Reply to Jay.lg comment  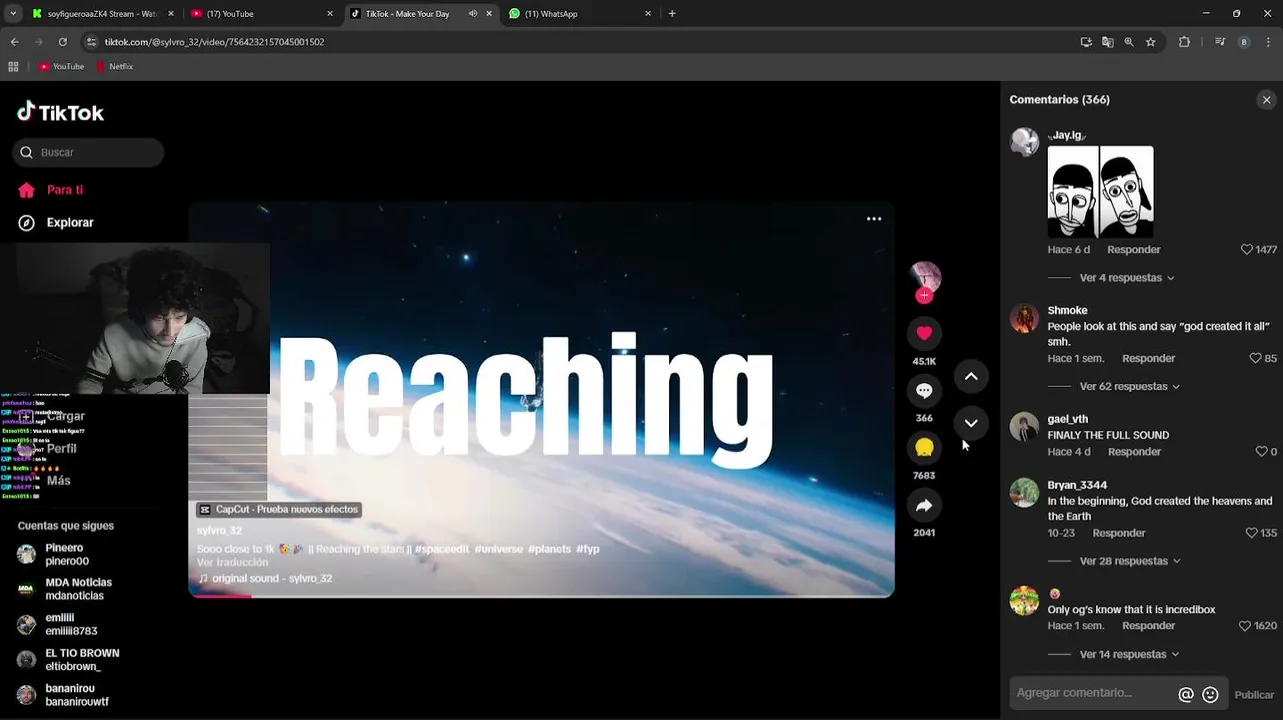click(x=1134, y=250)
